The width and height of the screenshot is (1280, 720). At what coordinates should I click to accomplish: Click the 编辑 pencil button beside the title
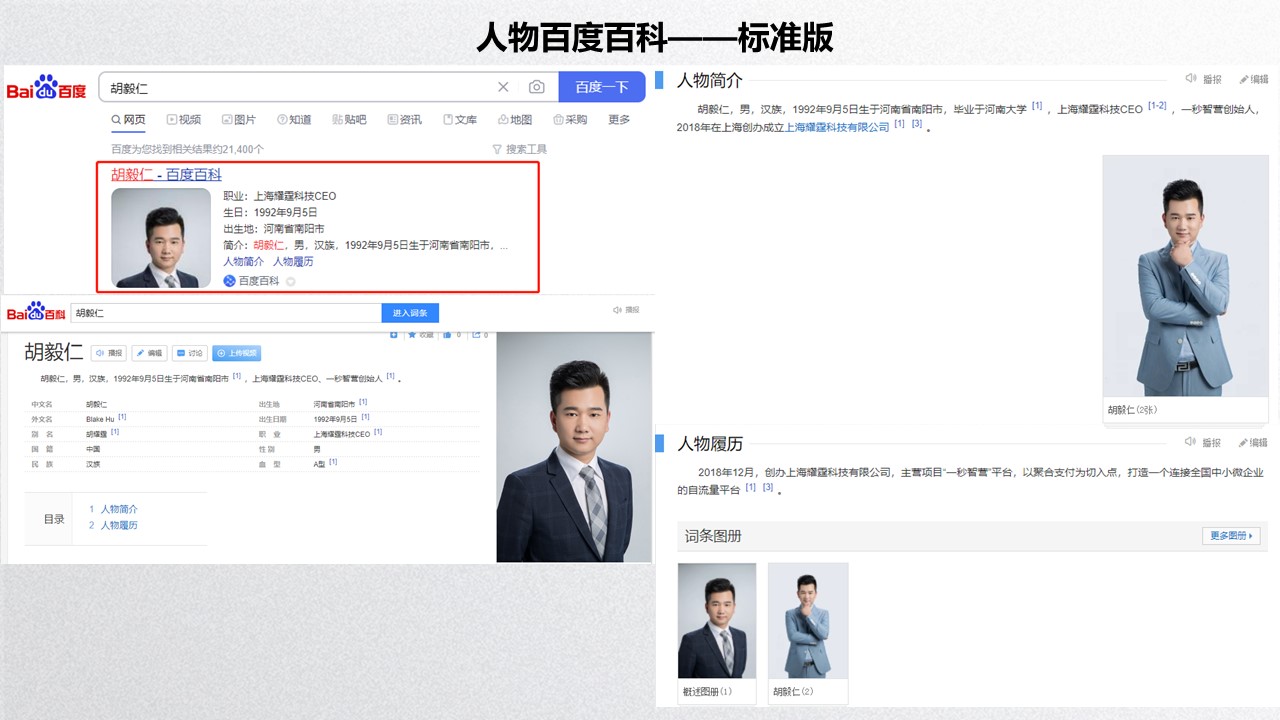click(149, 353)
